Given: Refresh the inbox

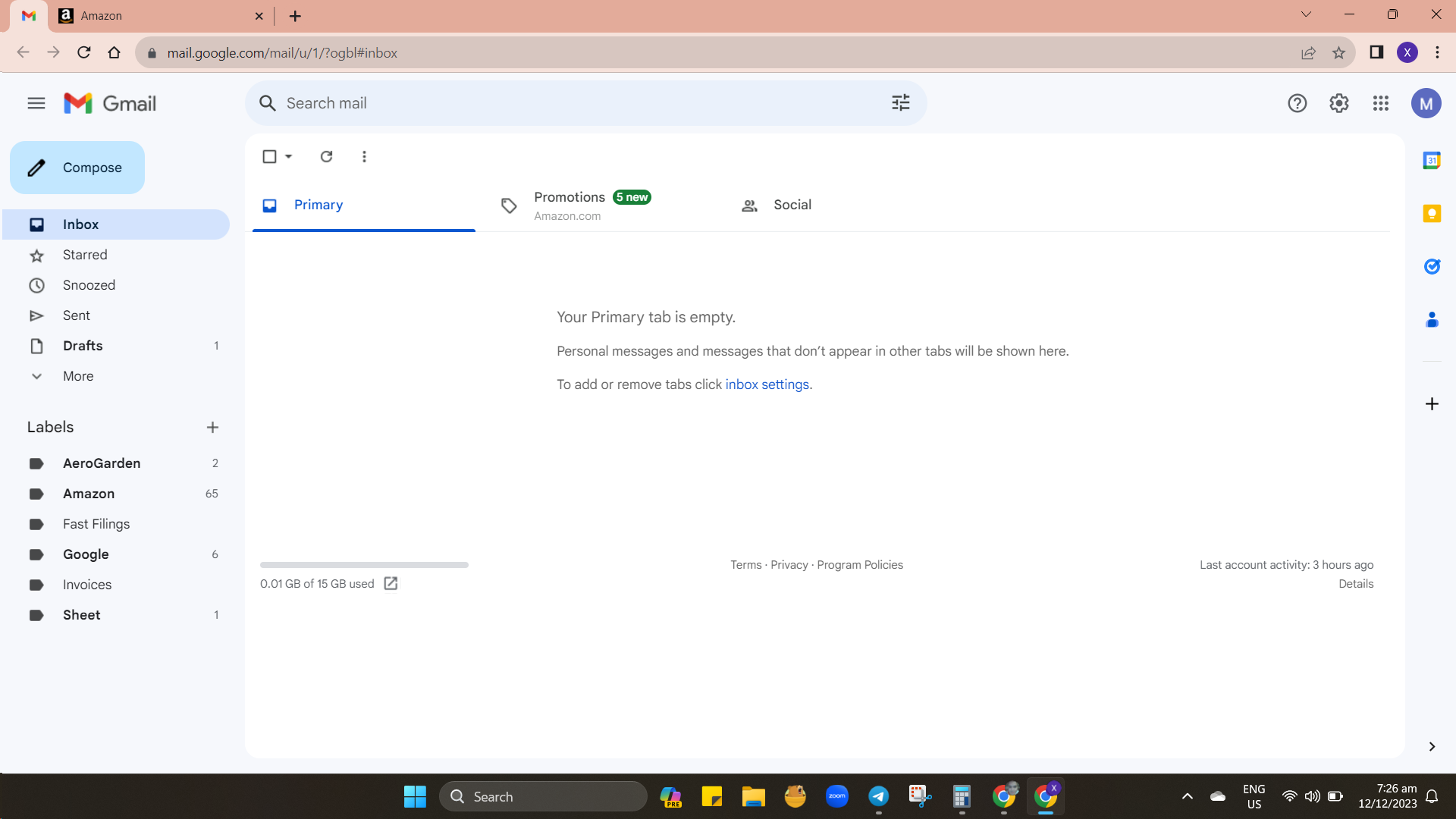Looking at the screenshot, I should [327, 156].
